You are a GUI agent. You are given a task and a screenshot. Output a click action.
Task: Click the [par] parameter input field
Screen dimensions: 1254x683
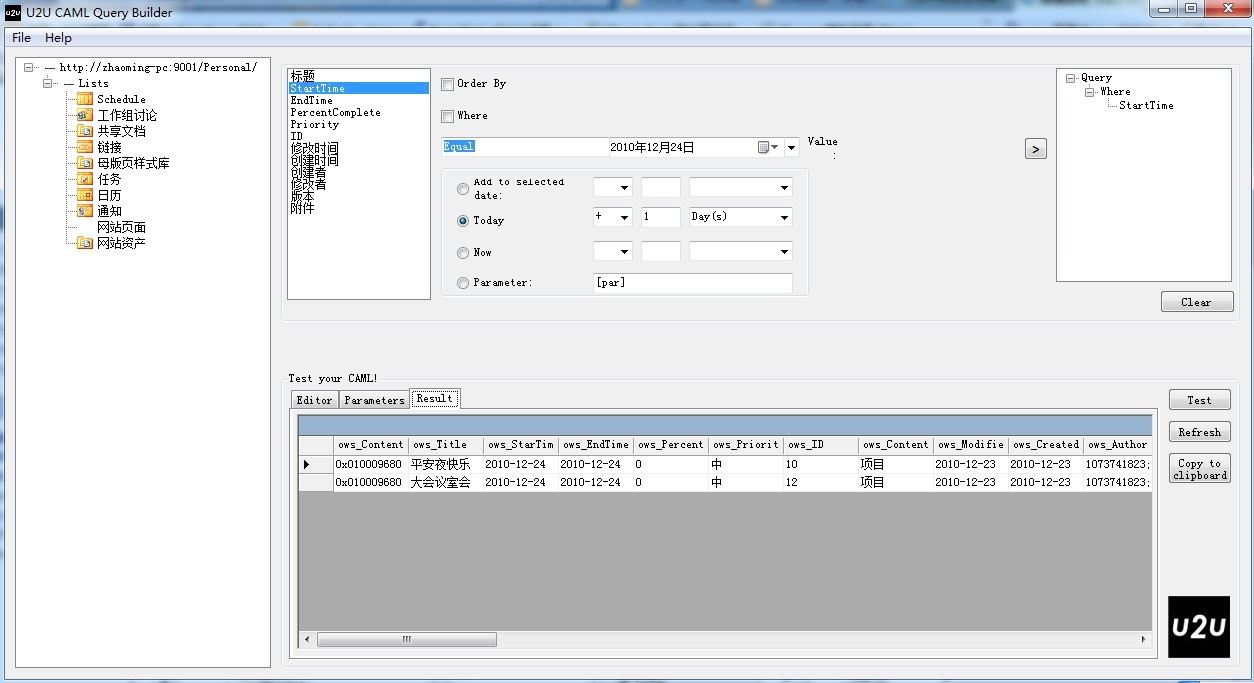click(x=692, y=283)
